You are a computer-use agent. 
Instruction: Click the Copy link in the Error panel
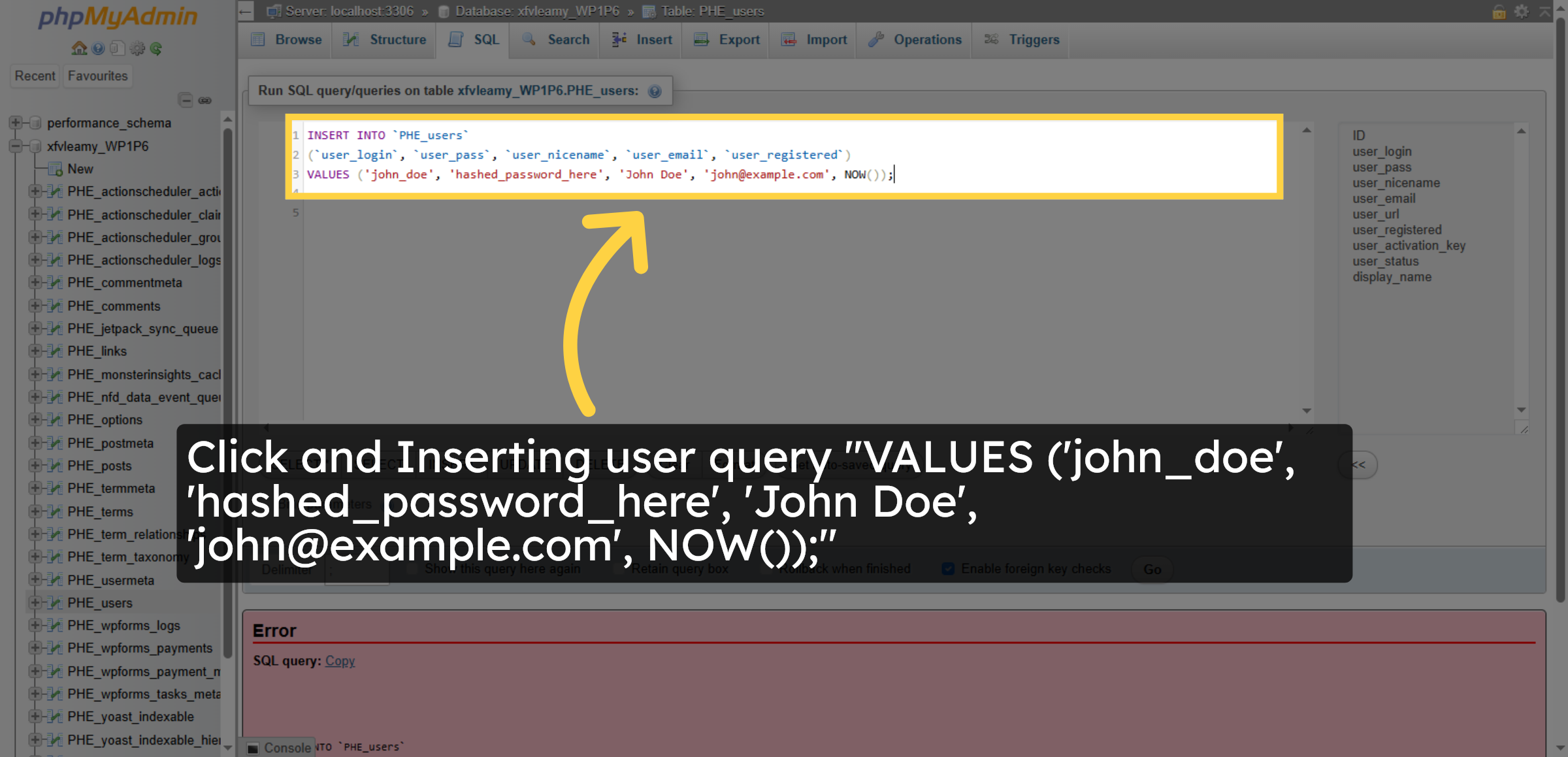point(339,661)
